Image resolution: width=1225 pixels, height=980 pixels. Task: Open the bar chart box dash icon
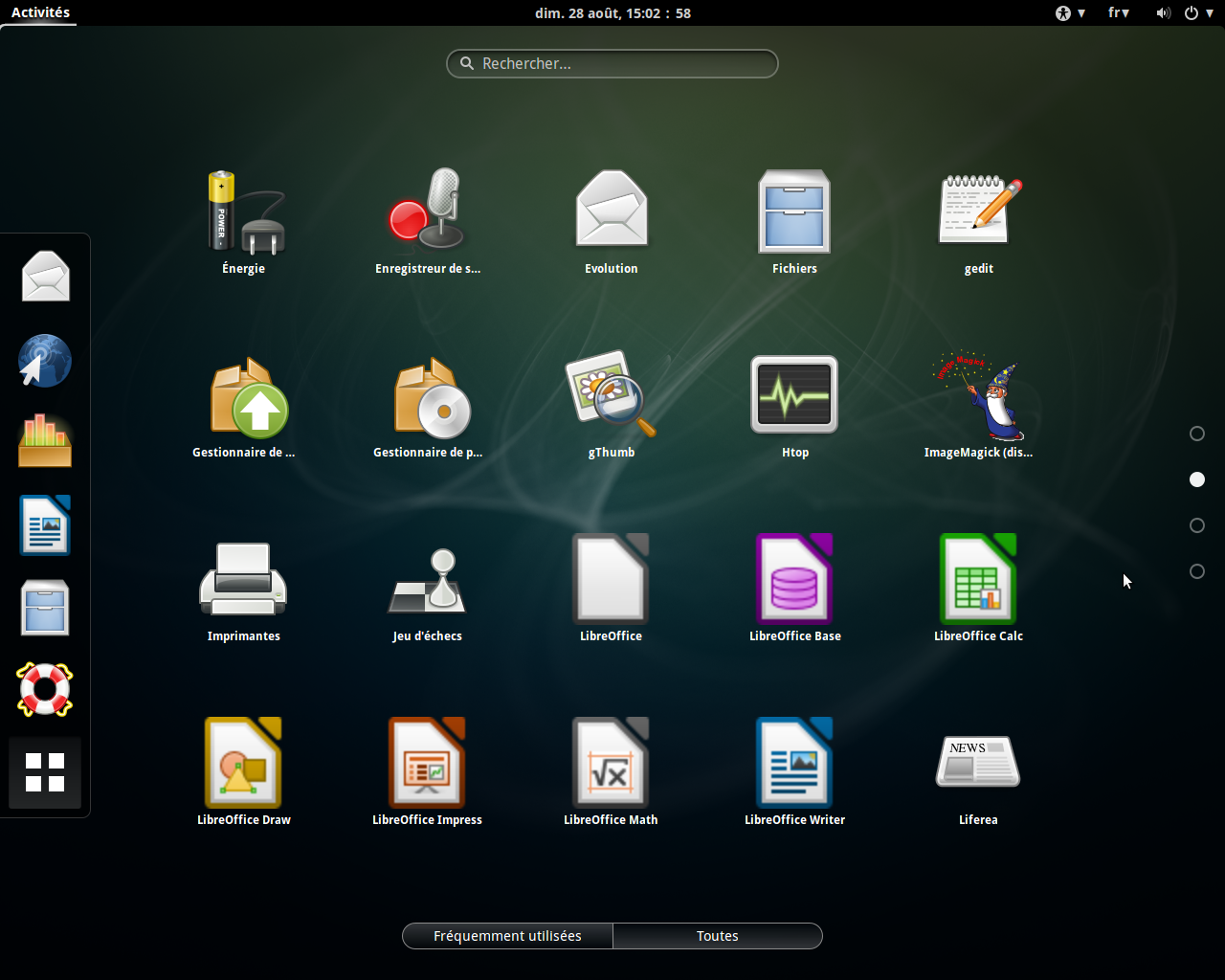pyautogui.click(x=45, y=442)
